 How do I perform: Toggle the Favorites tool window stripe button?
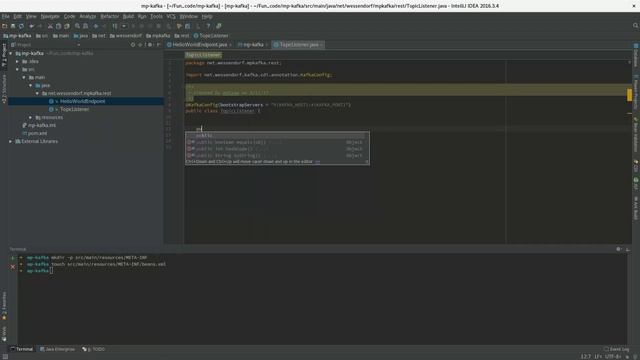4,305
